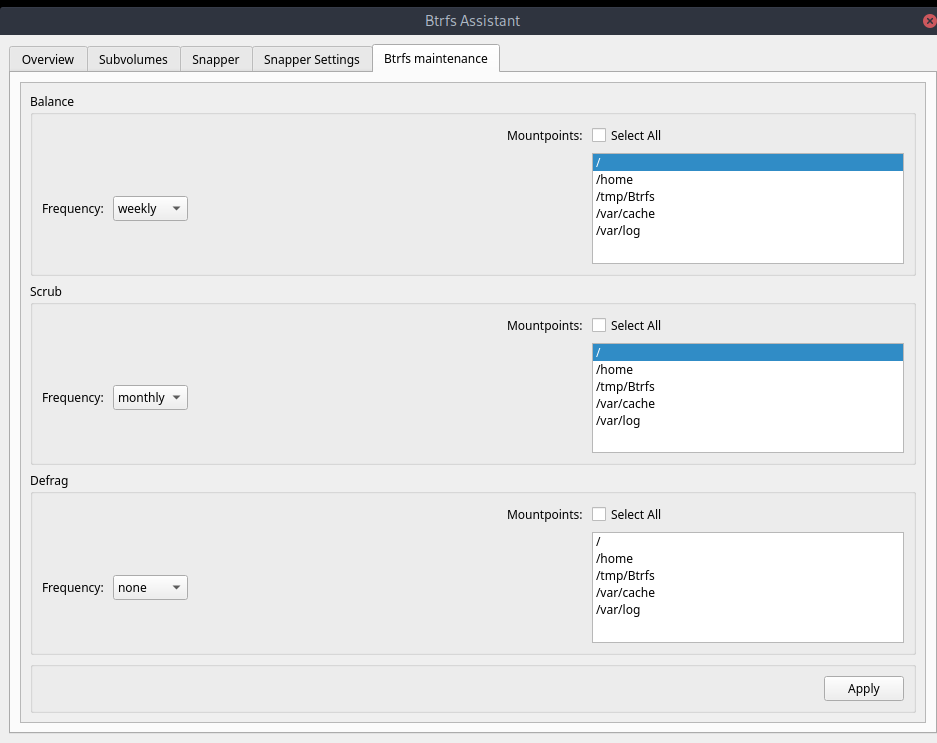The image size is (937, 743).
Task: Select /var/cache in the Scrub mountpoints list
Action: click(748, 403)
